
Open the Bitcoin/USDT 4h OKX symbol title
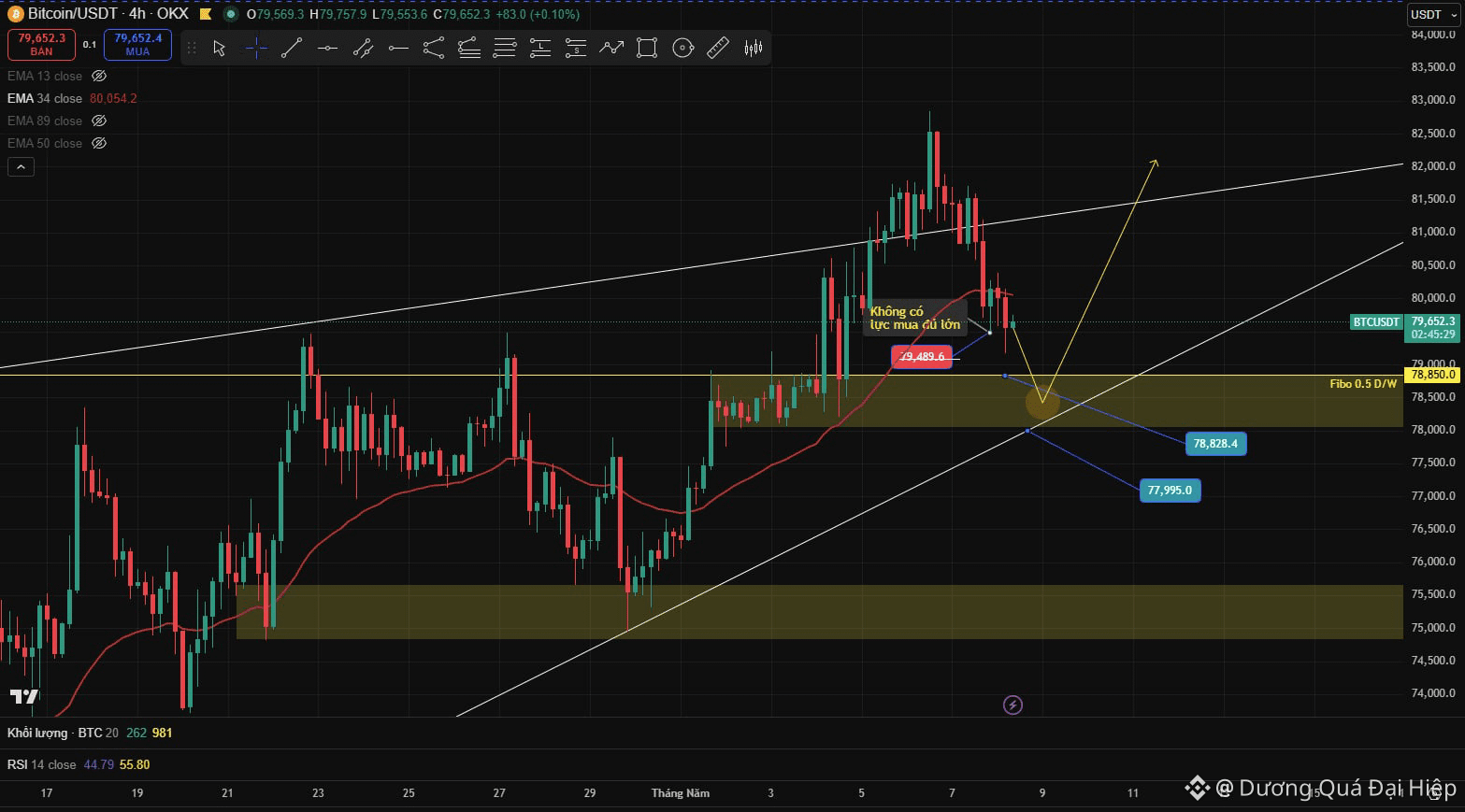click(x=108, y=14)
